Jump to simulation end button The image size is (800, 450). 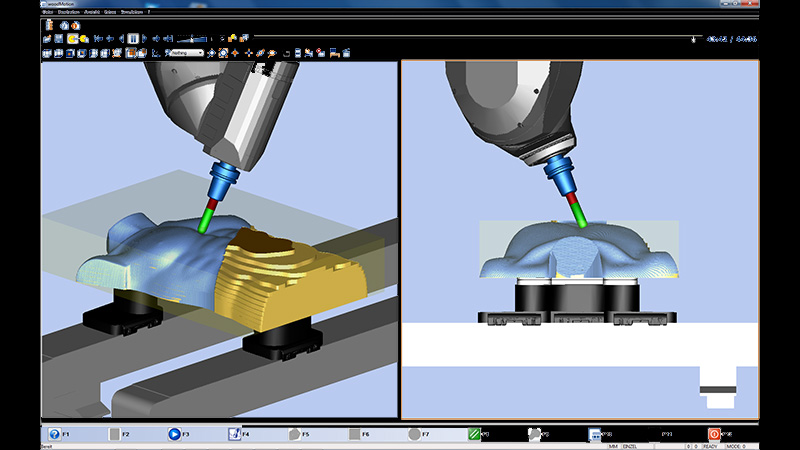[168, 38]
